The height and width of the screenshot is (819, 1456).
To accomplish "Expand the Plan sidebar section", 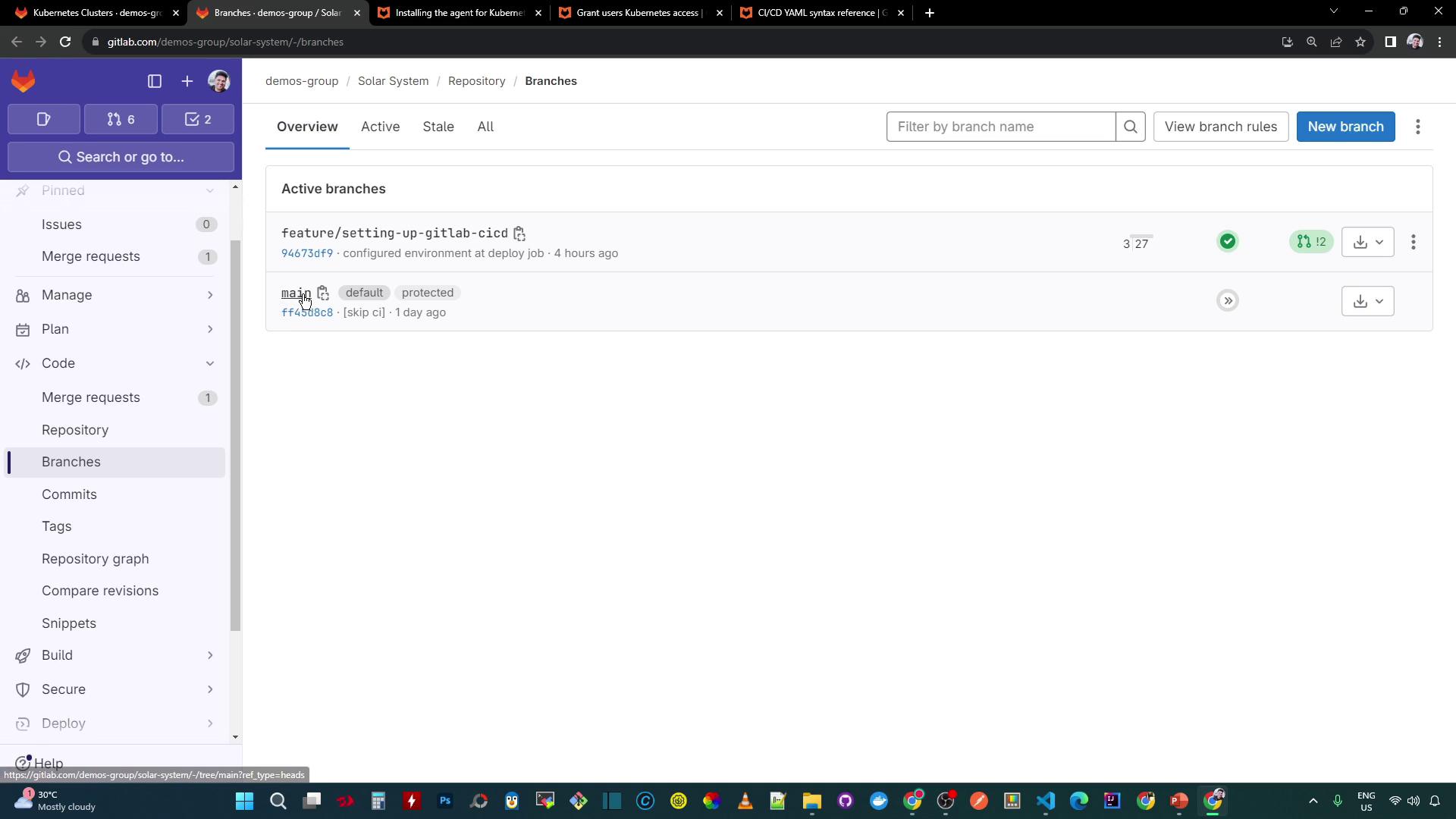I will 116,329.
